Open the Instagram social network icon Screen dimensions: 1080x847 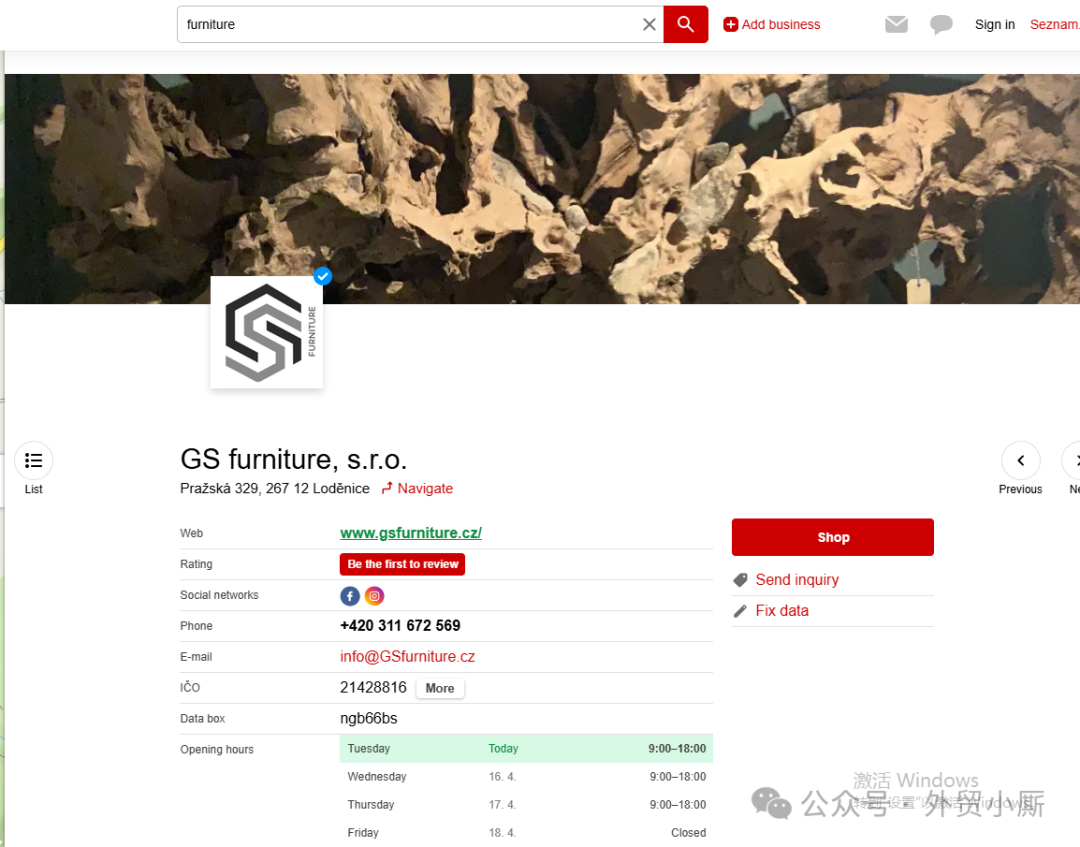click(x=374, y=596)
